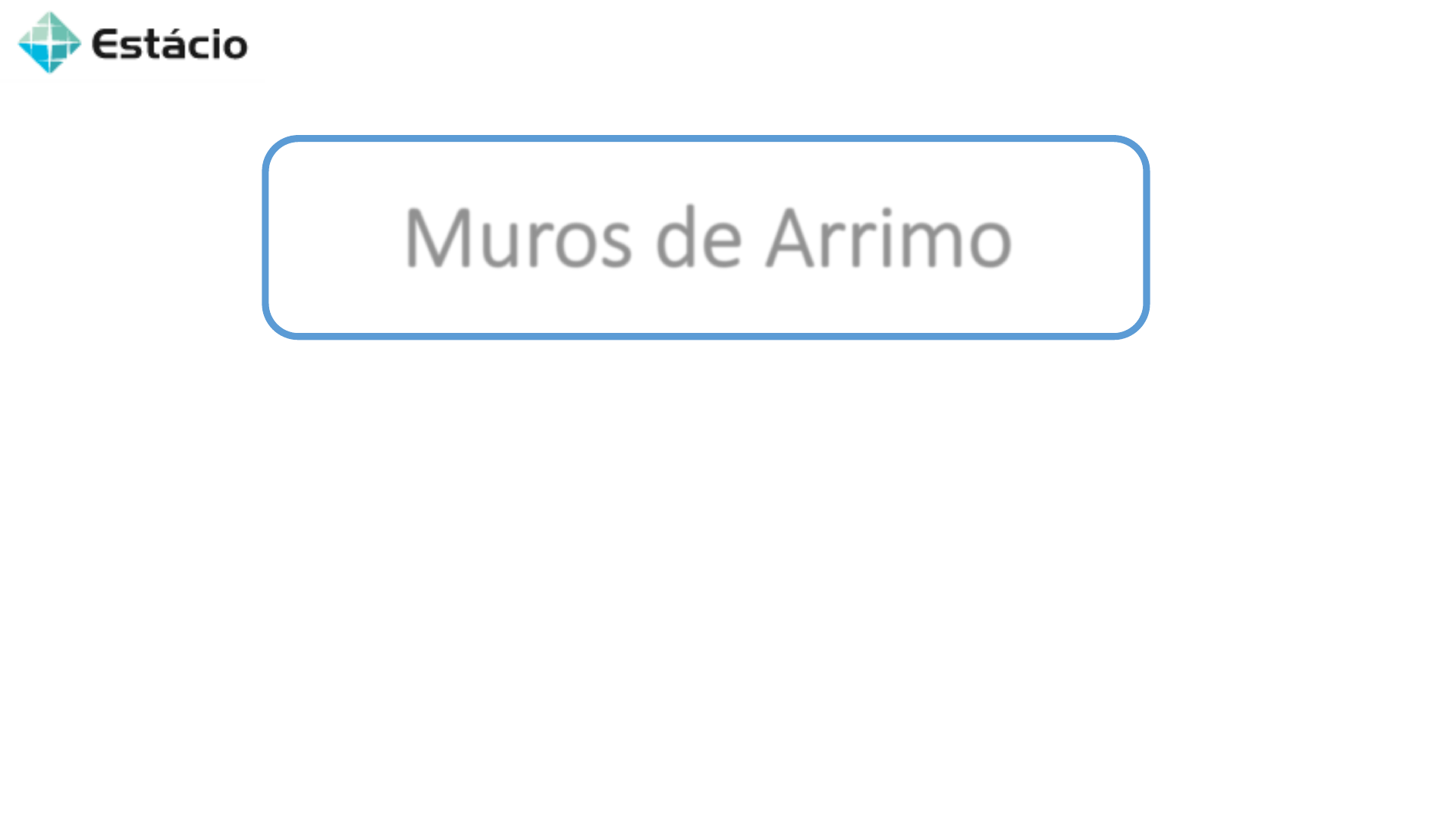Select the blue rounded box right edge

(x=1145, y=237)
